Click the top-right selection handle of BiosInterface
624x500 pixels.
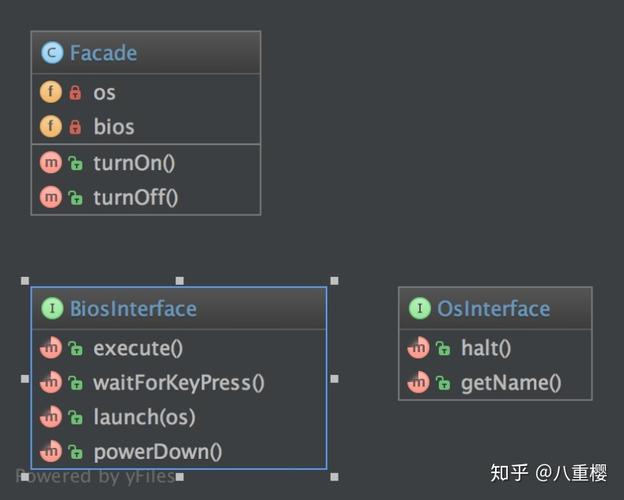pyautogui.click(x=335, y=281)
